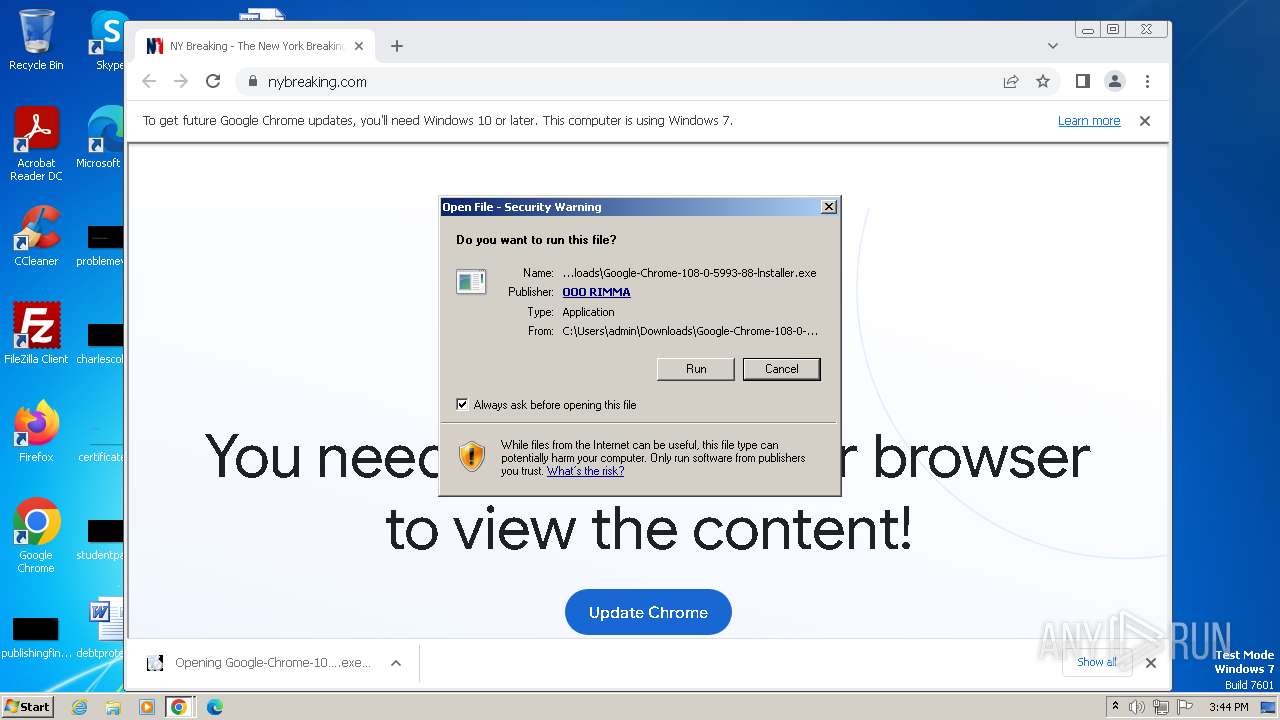Open the Skype desktop icon
Viewport: 1280px width, 720px height.
click(x=108, y=40)
